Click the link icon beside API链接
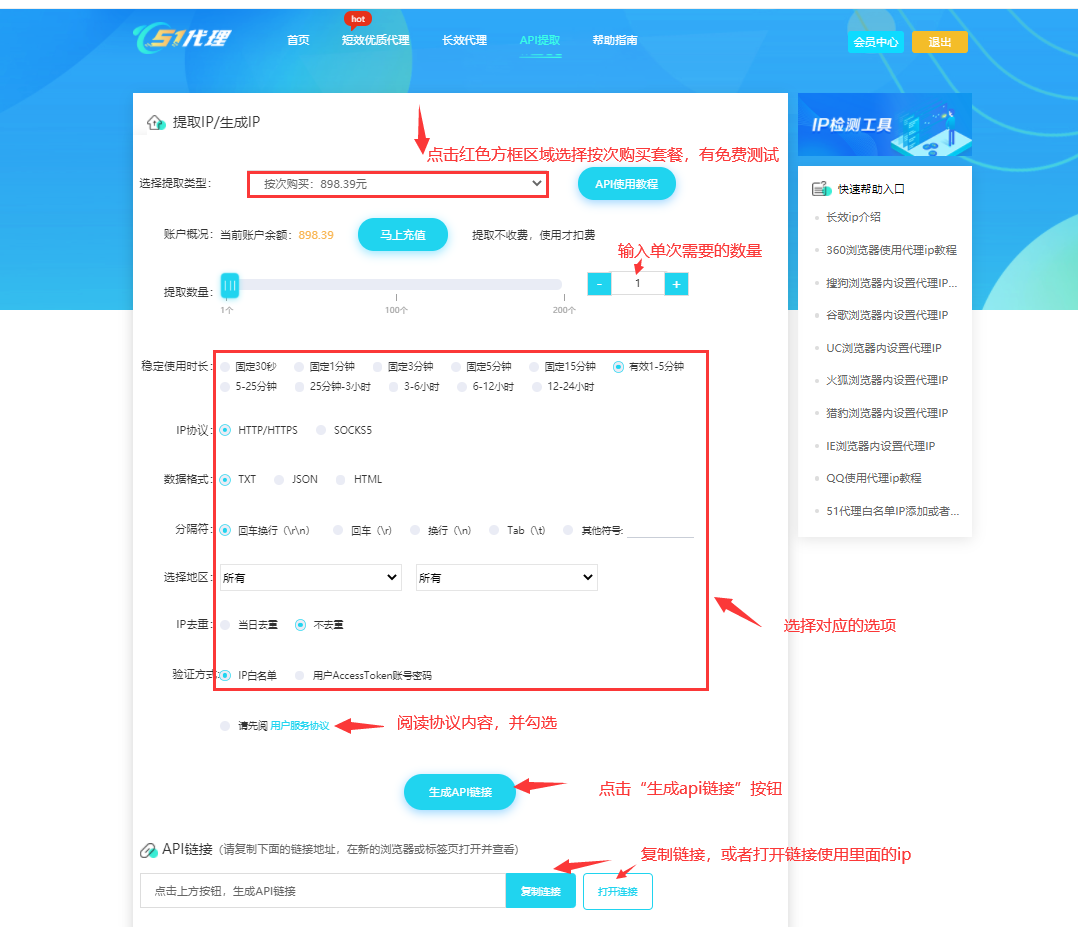Image resolution: width=1078 pixels, height=927 pixels. (148, 850)
